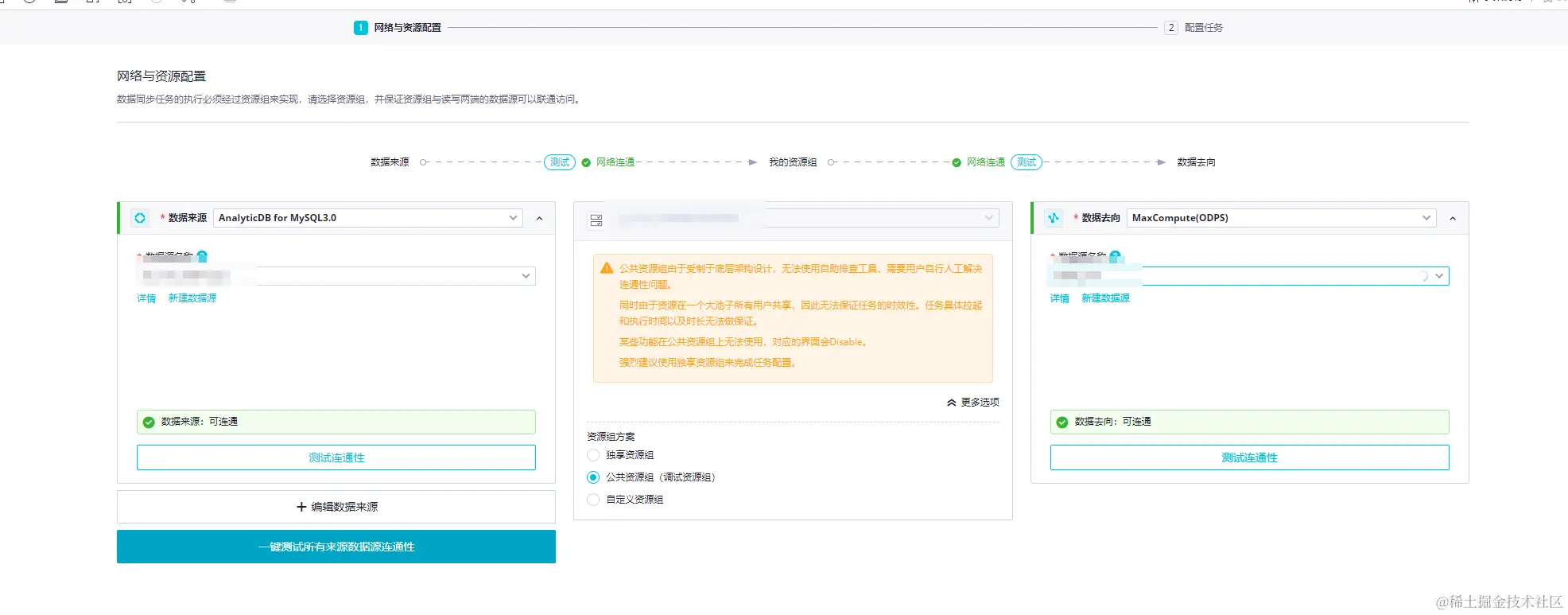Viewport: 1568px width, 615px height.
Task: Collapse the 数据来源 panel with chevron
Action: pos(540,218)
